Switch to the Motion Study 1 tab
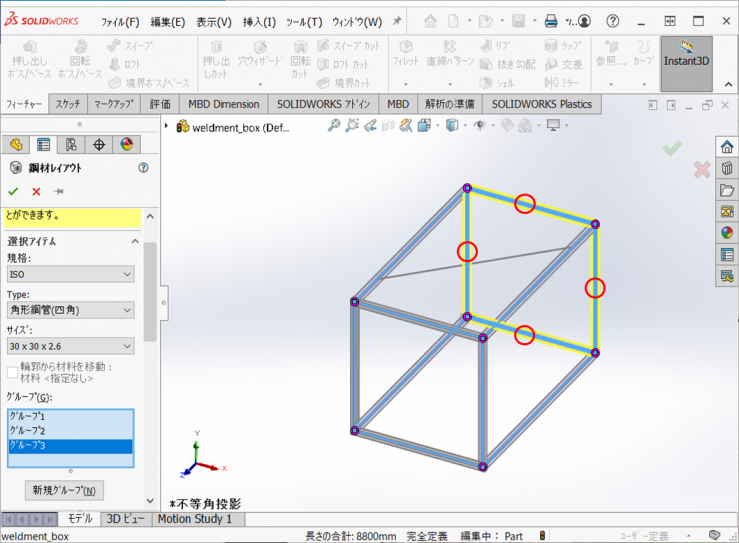The width and height of the screenshot is (739, 543). (x=195, y=519)
